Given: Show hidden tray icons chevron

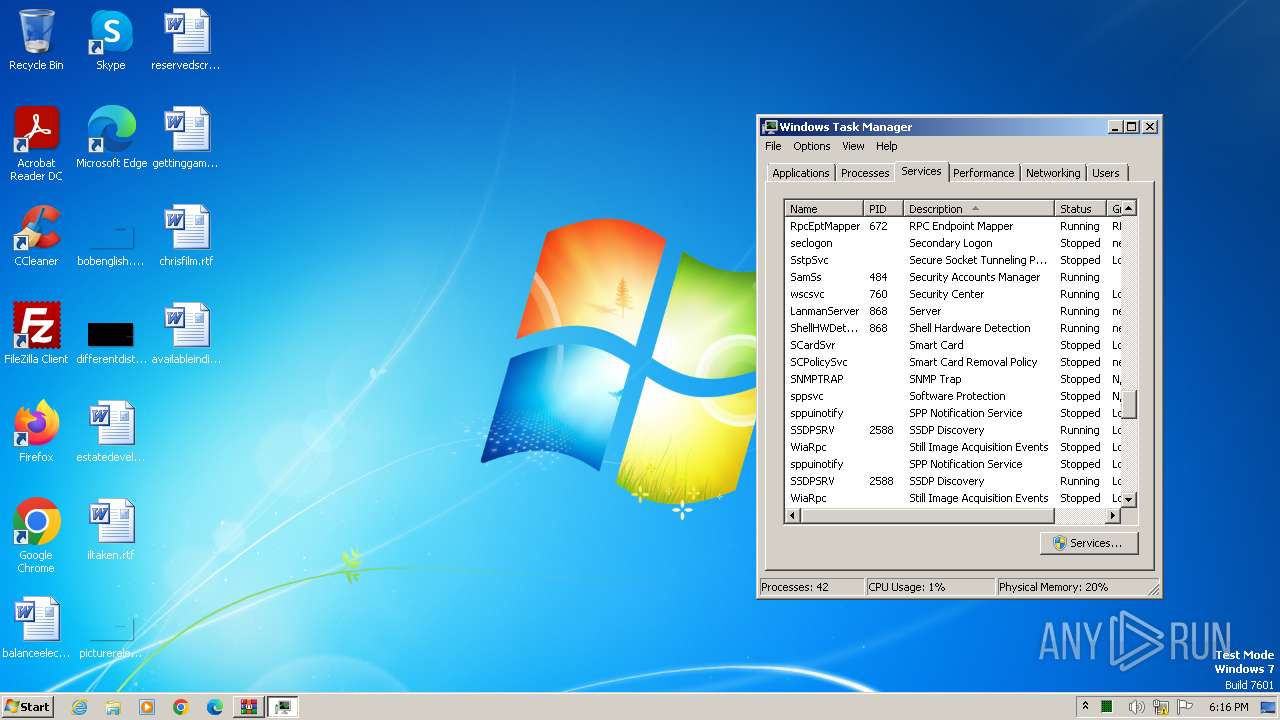Looking at the screenshot, I should (1086, 707).
